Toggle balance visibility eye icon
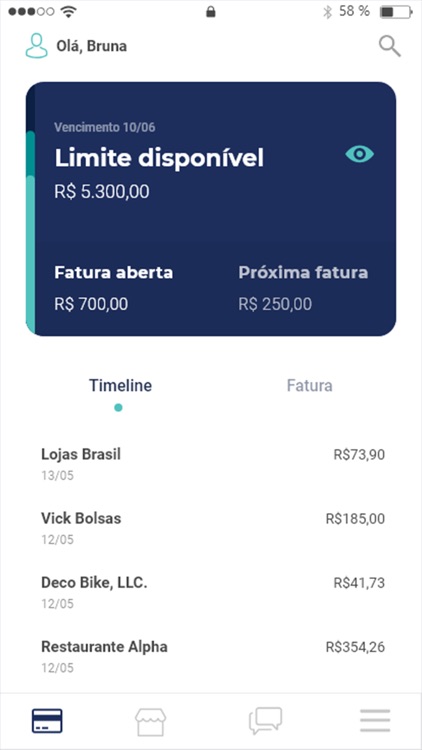This screenshot has height=750, width=422. pyautogui.click(x=360, y=154)
